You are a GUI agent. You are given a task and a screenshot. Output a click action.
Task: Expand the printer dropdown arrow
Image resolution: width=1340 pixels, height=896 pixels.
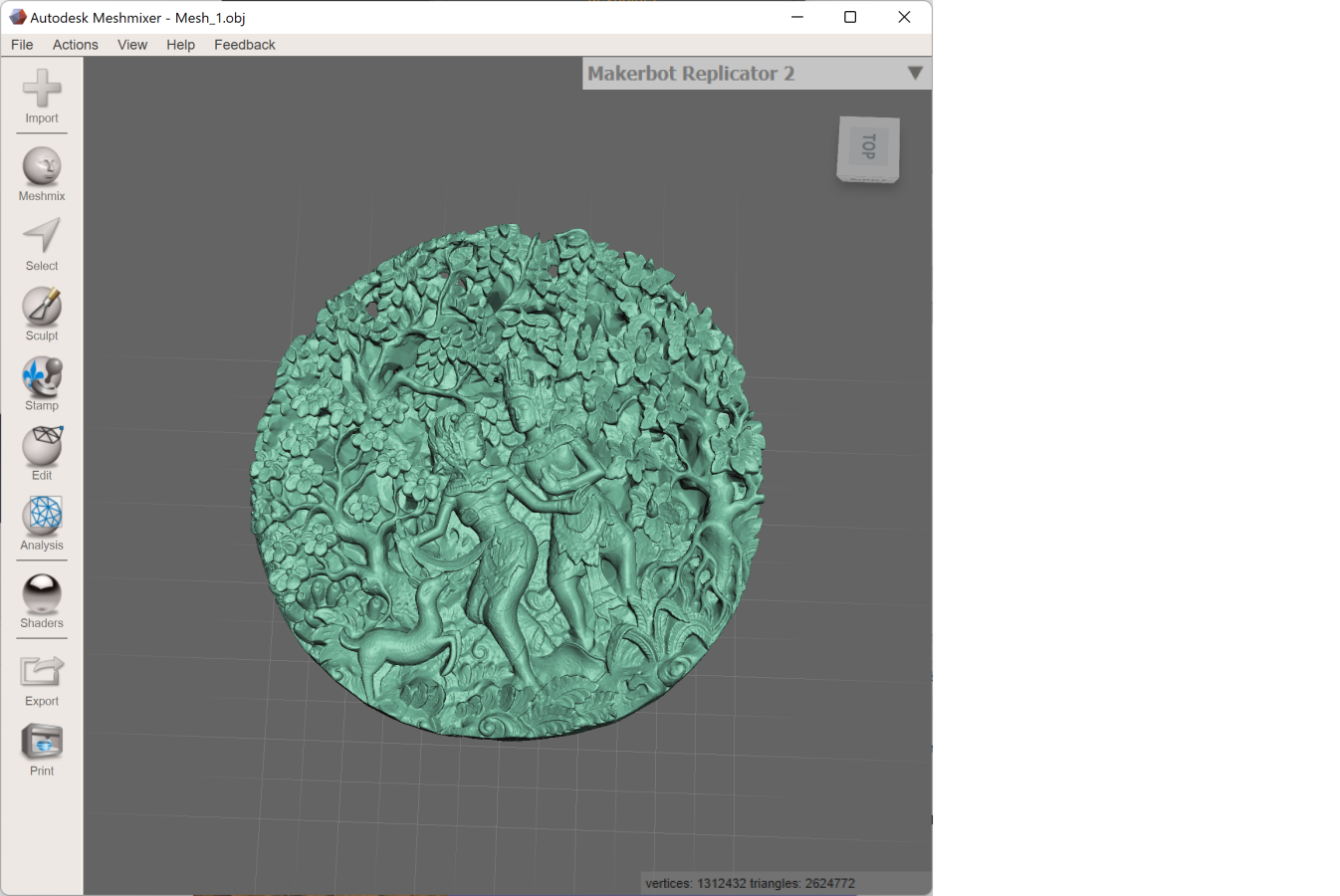click(x=915, y=74)
